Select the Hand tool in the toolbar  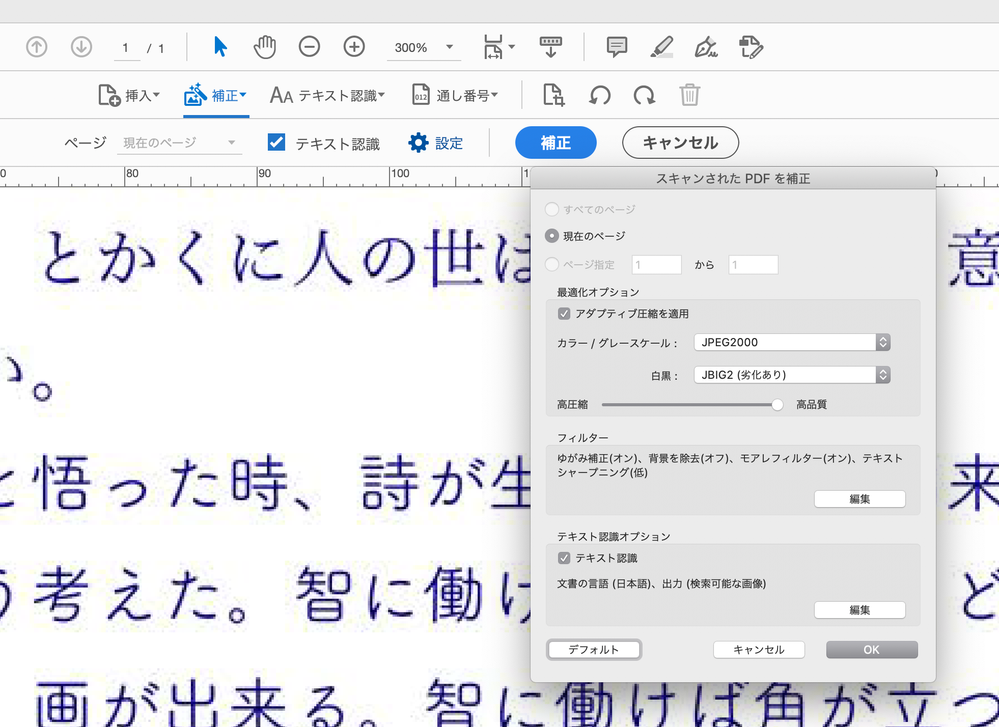pyautogui.click(x=264, y=46)
